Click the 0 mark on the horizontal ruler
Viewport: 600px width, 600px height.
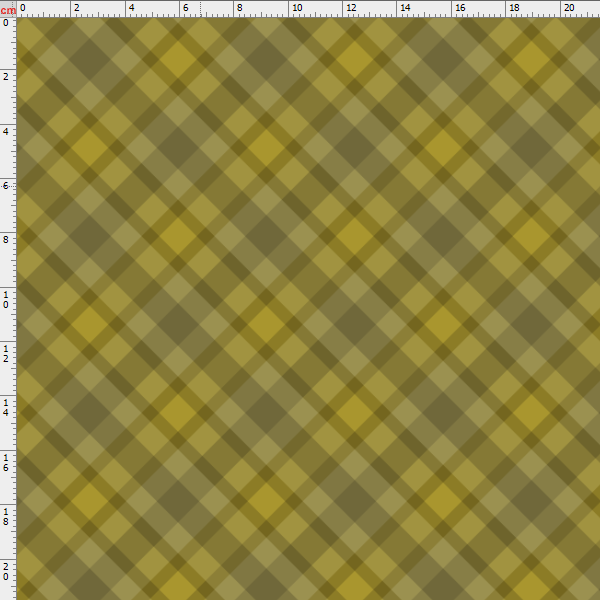23,8
